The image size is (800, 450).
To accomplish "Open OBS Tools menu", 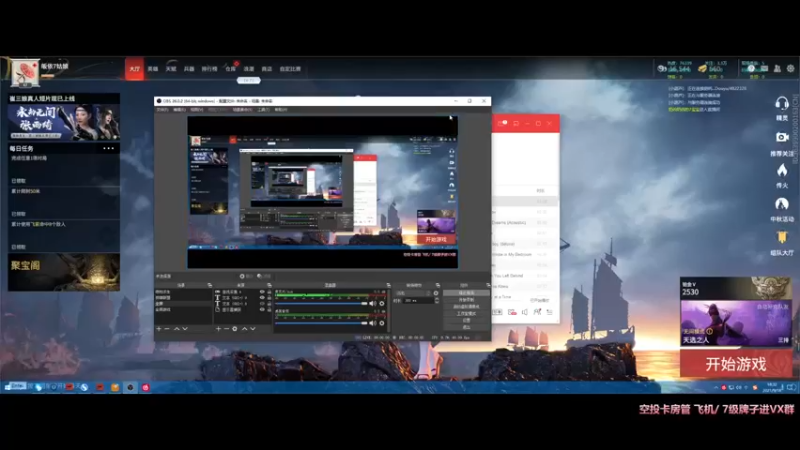I will pyautogui.click(x=263, y=110).
